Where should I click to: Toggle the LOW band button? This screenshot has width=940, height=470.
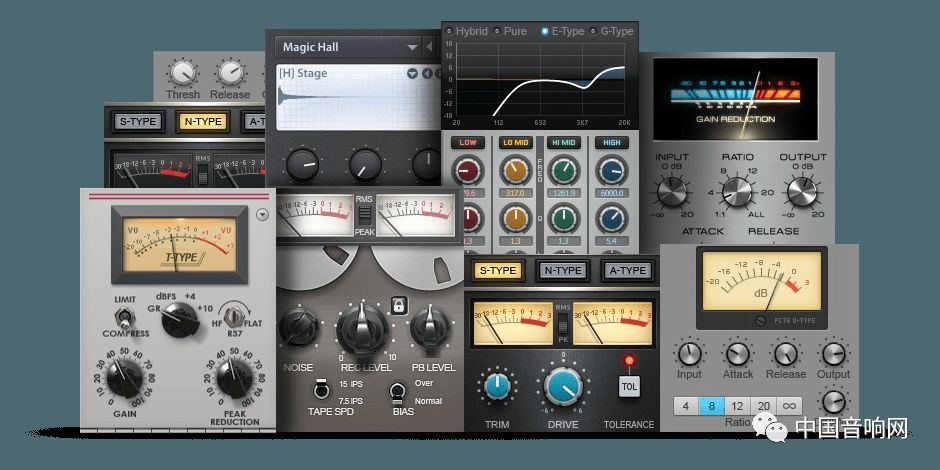[468, 143]
